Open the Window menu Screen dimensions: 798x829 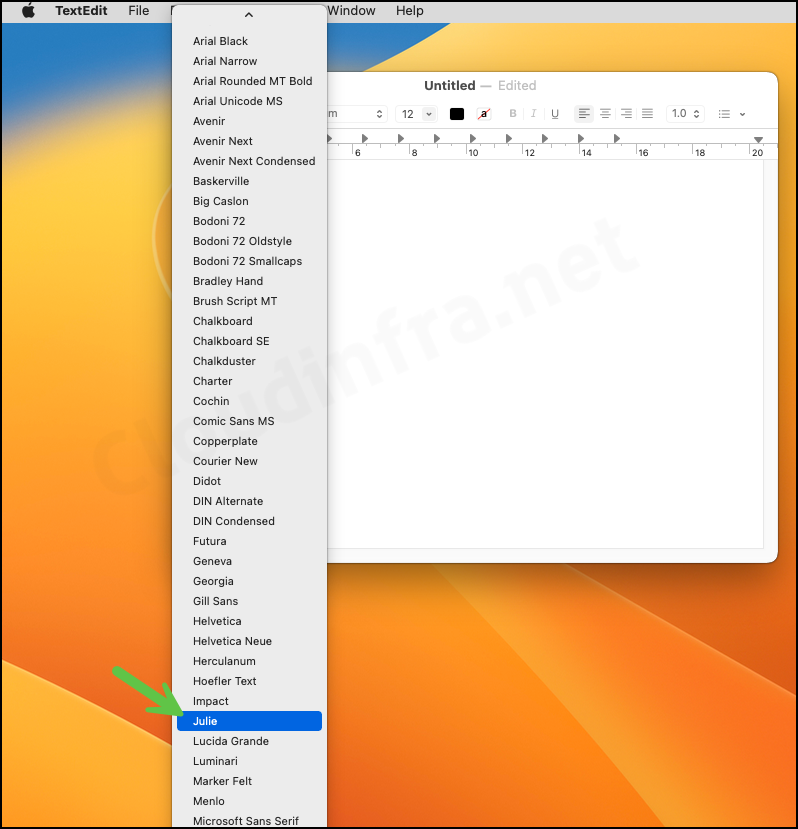pyautogui.click(x=351, y=11)
